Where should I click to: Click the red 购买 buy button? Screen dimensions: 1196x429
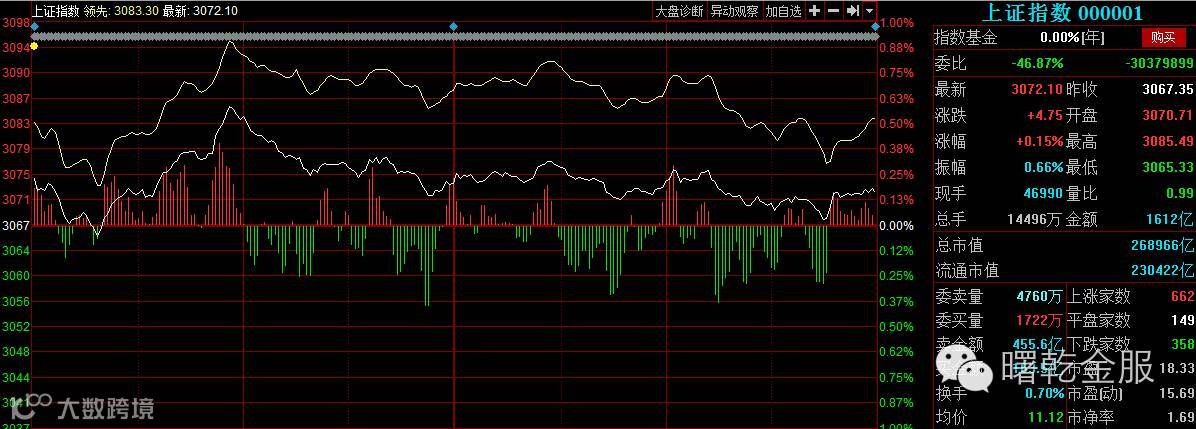pyautogui.click(x=1164, y=37)
